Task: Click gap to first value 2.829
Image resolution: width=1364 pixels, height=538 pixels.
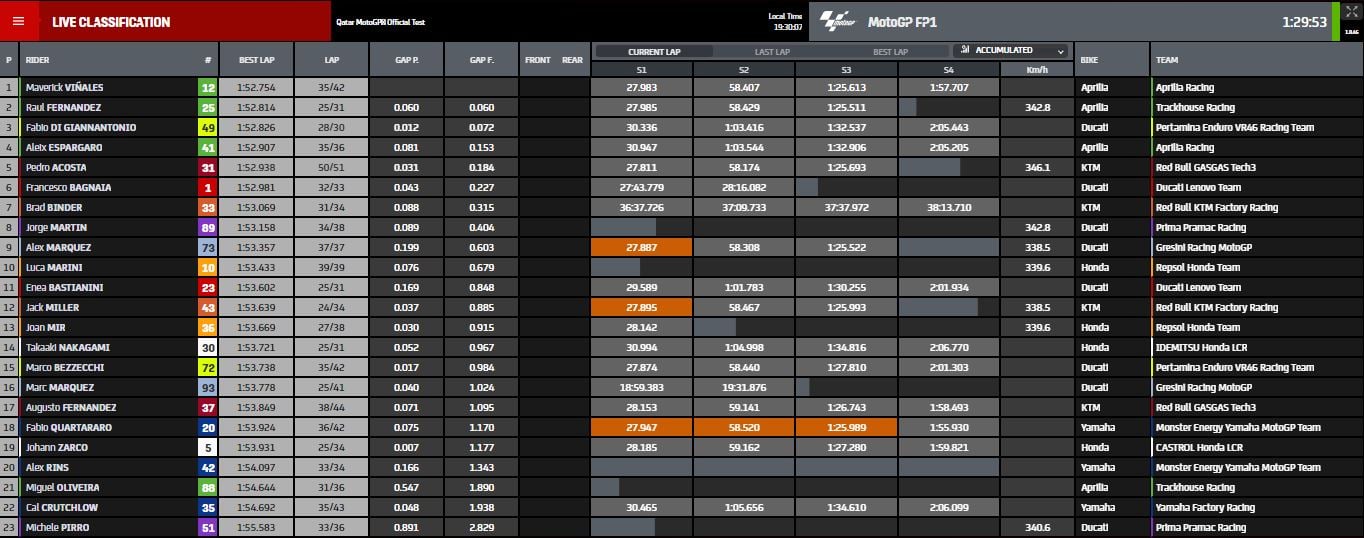Action: pos(481,527)
